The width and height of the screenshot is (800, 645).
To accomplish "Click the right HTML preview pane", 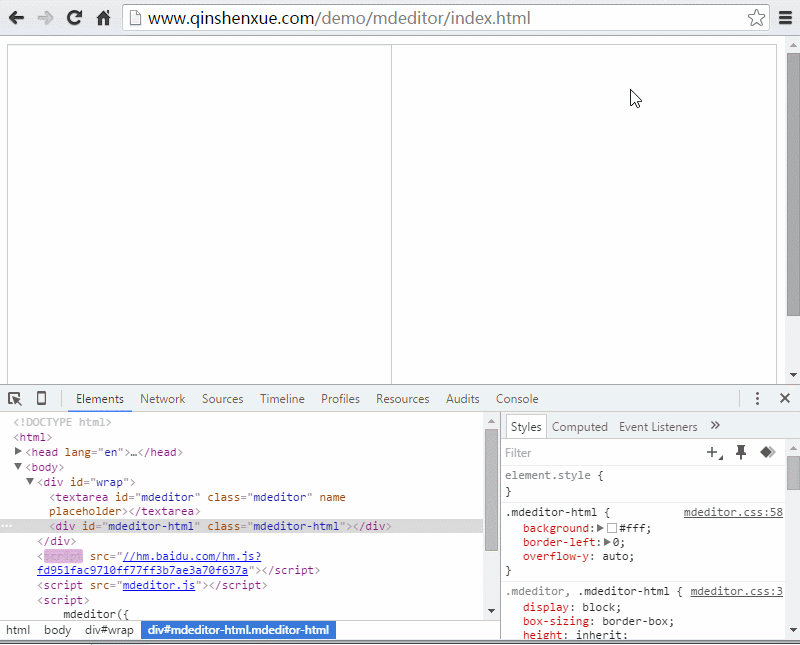I will [584, 214].
